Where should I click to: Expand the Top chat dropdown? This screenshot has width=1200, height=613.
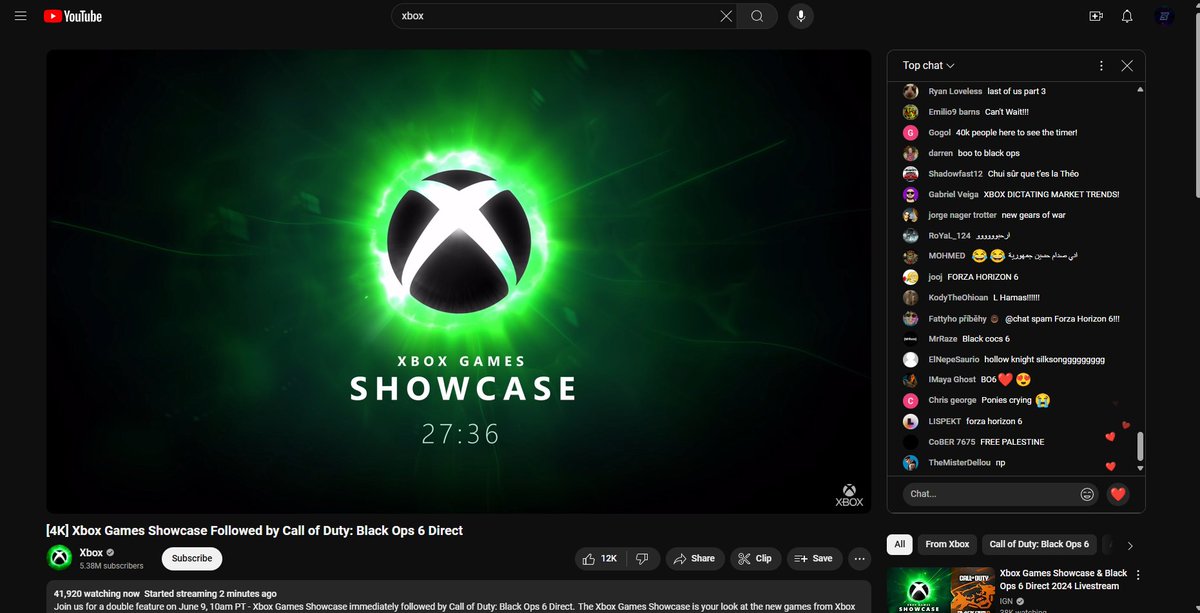click(x=928, y=65)
